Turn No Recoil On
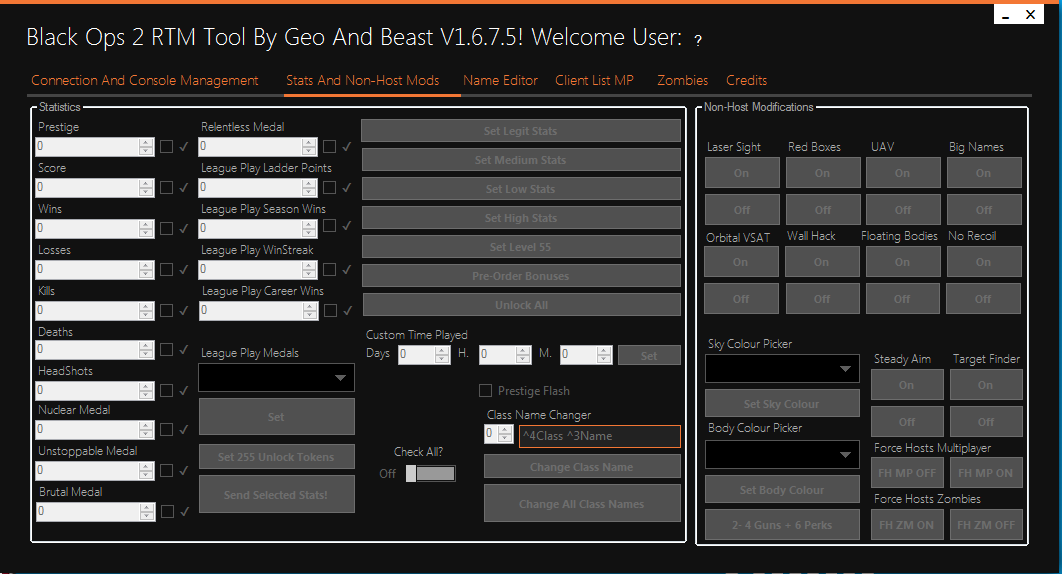The width and height of the screenshot is (1062, 574). click(983, 262)
